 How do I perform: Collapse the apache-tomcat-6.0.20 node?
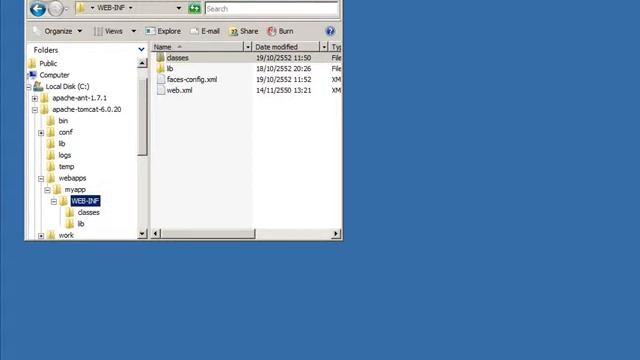coord(35,109)
